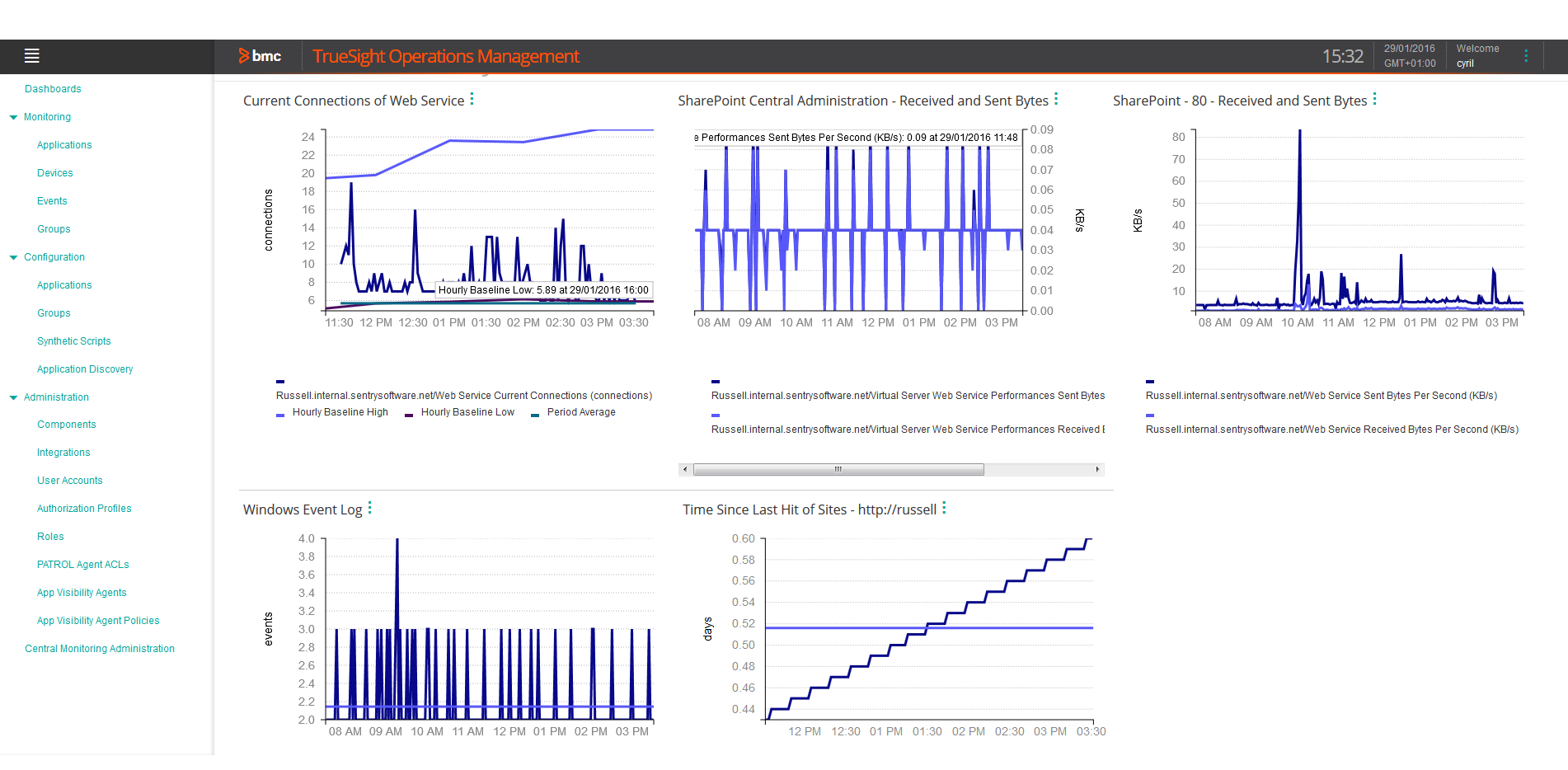Open the SharePoint Central Administration chart options menu

coord(1056,99)
